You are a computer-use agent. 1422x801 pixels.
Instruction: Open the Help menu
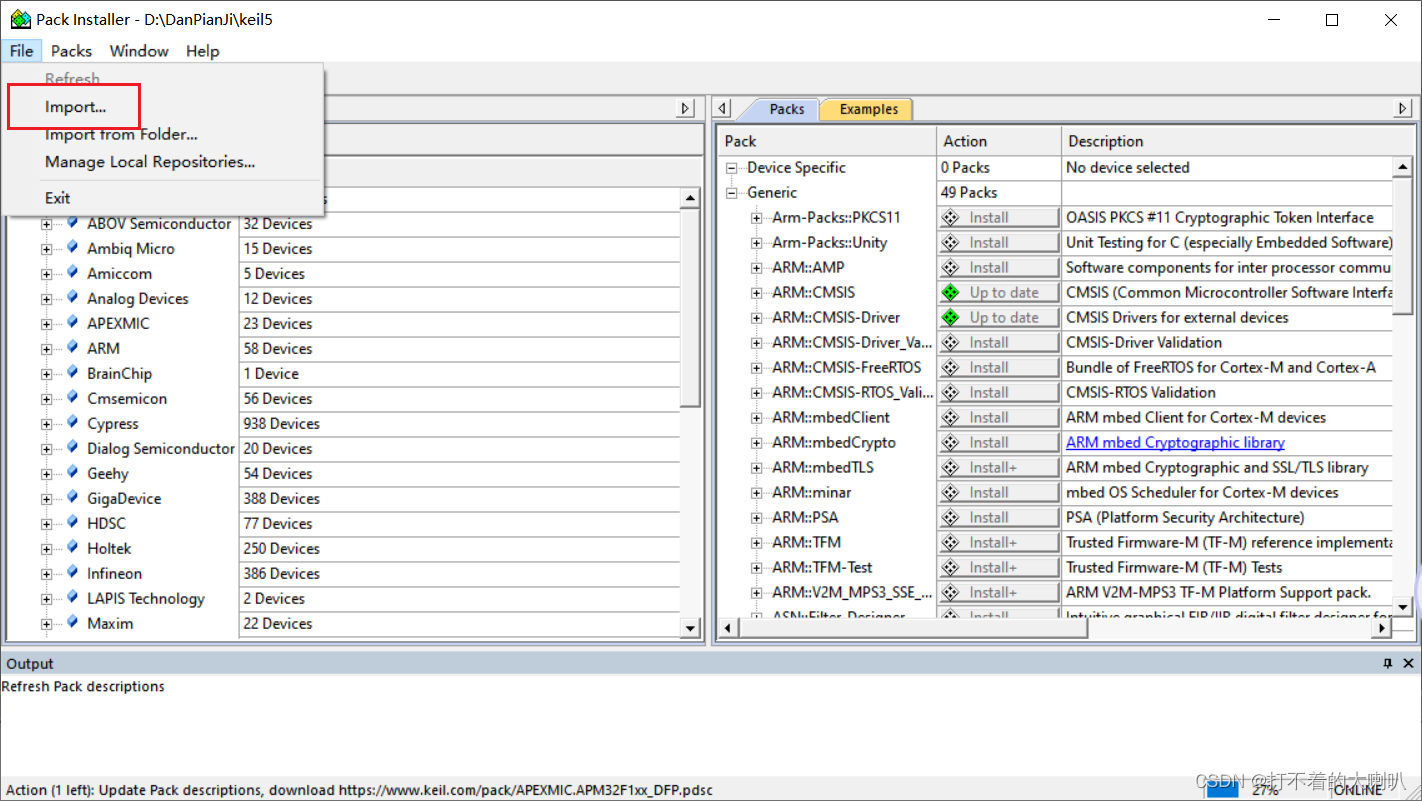pos(202,51)
